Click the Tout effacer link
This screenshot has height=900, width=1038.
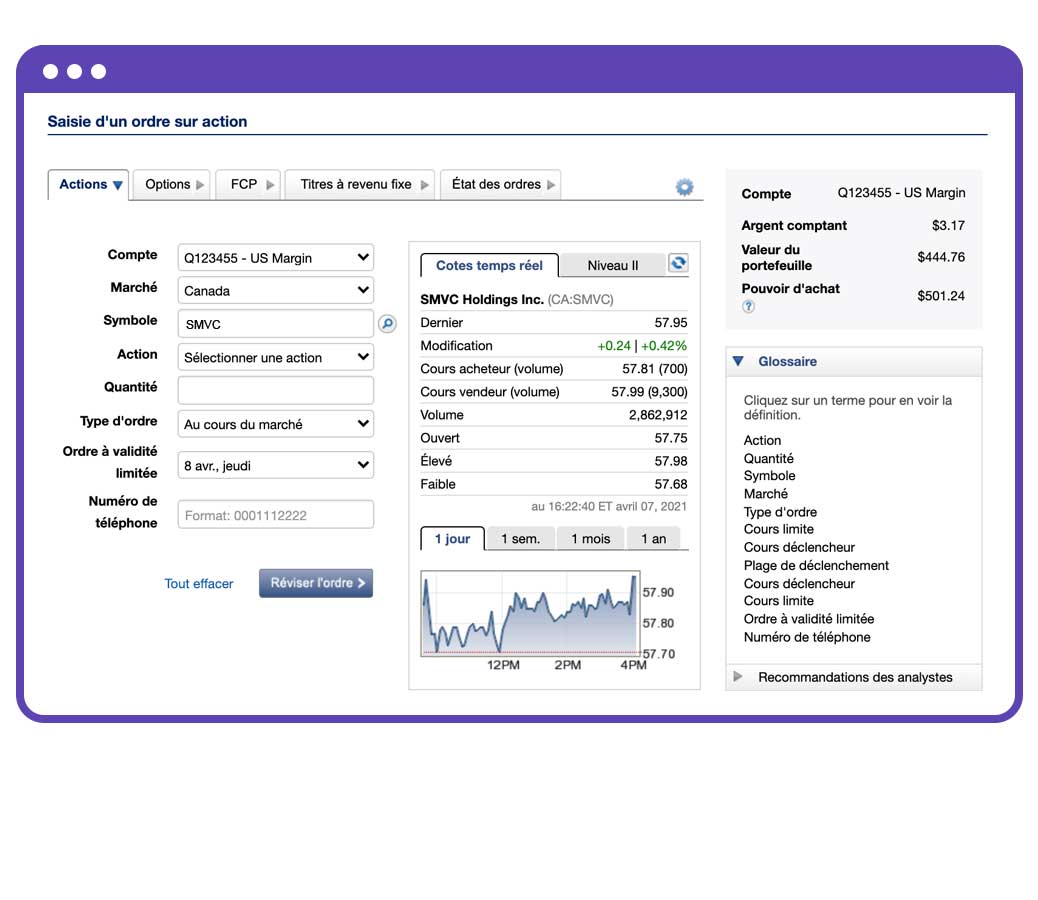(198, 583)
